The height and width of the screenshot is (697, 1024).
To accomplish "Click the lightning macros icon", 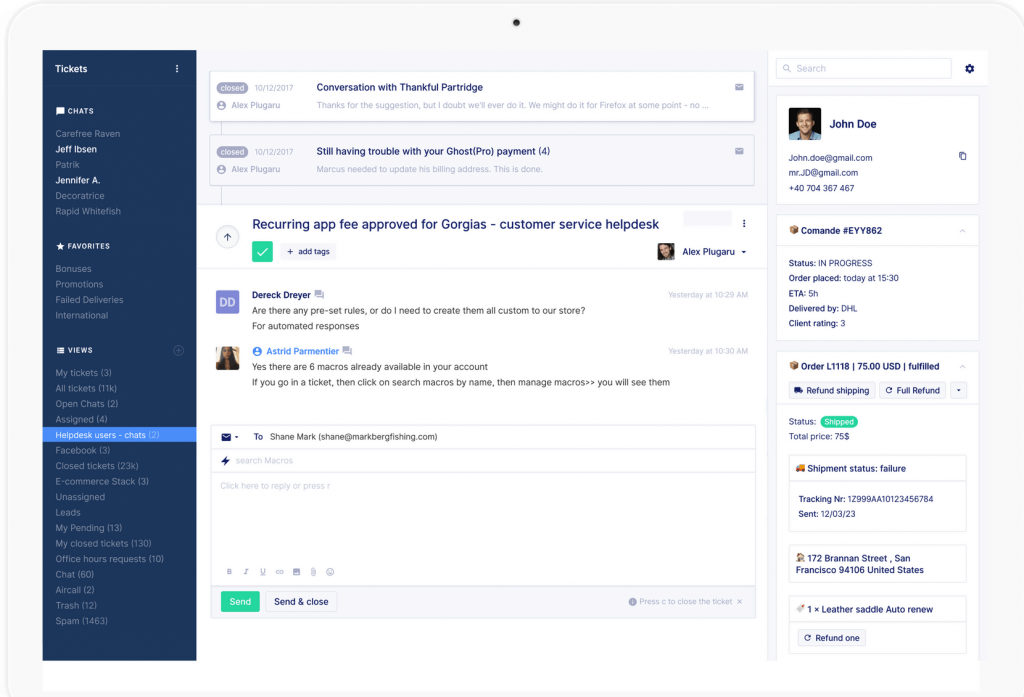I will coord(225,461).
